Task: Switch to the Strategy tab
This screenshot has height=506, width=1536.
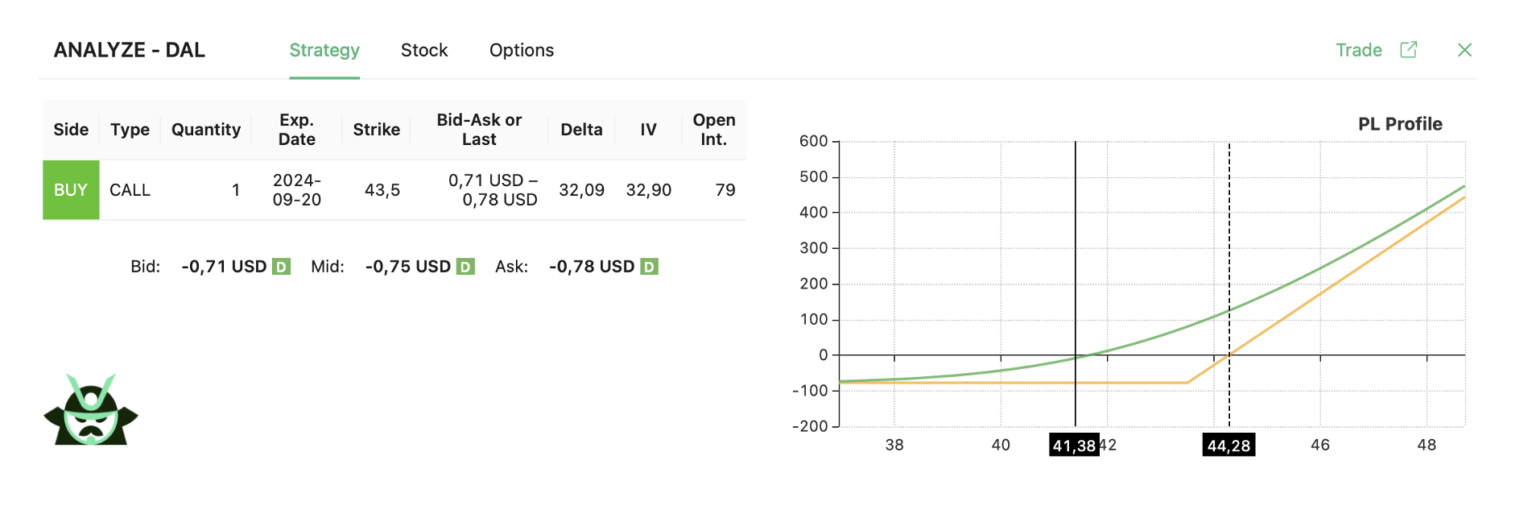Action: coord(324,50)
